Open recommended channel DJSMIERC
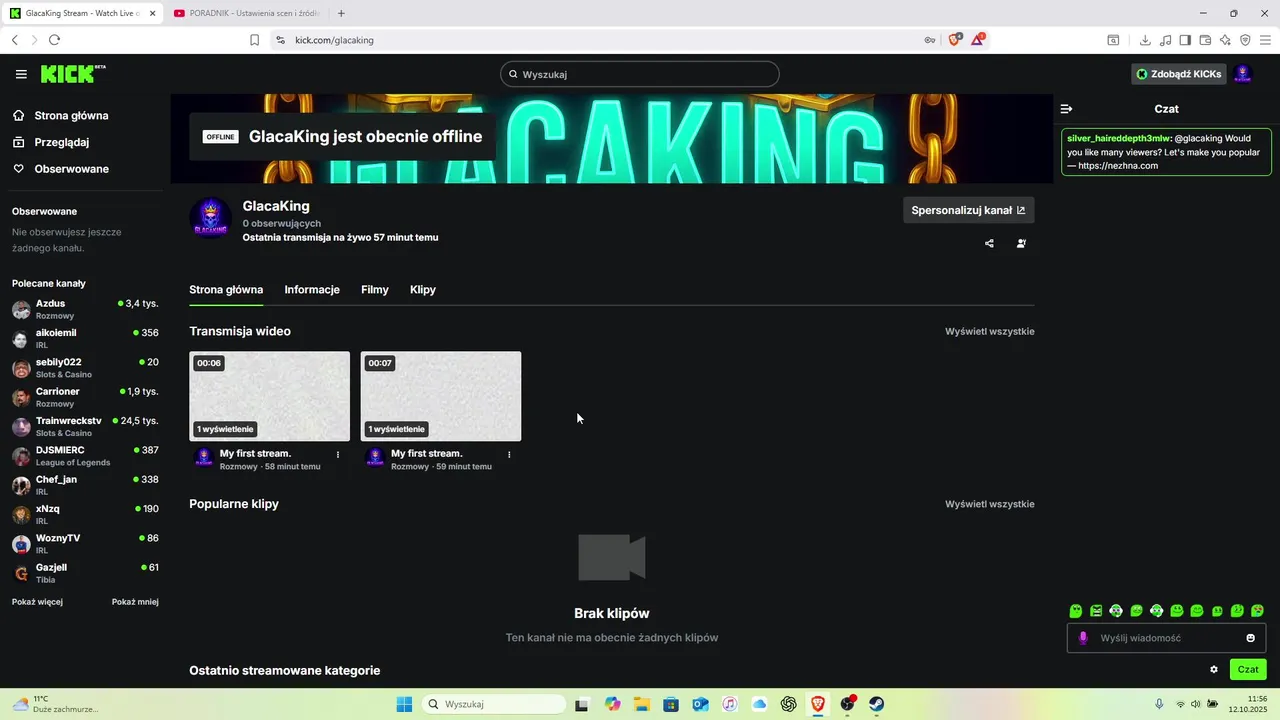 click(x=85, y=456)
